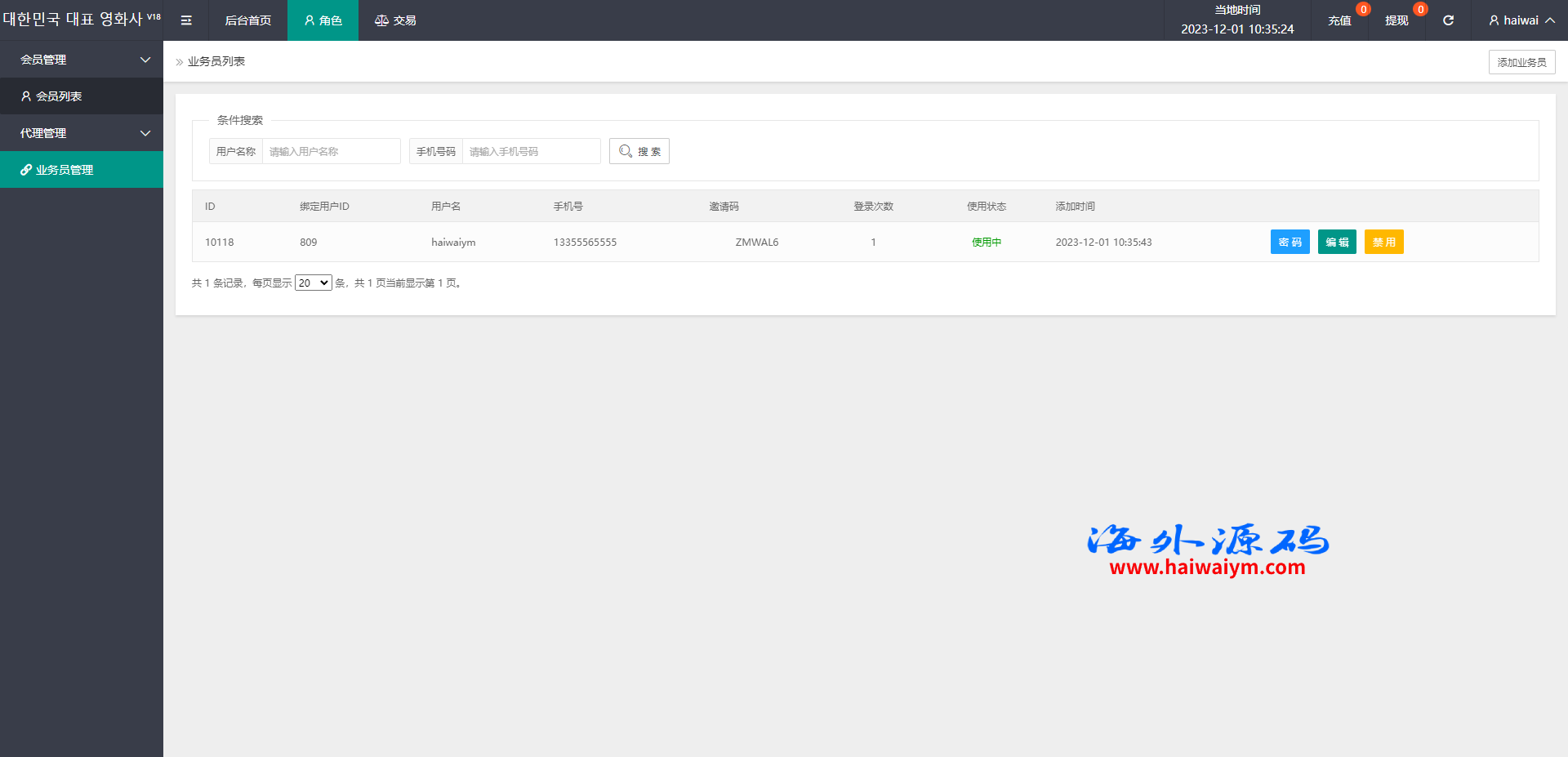This screenshot has width=1568, height=757.
Task: Switch to the 后台首页 tab
Action: [247, 20]
